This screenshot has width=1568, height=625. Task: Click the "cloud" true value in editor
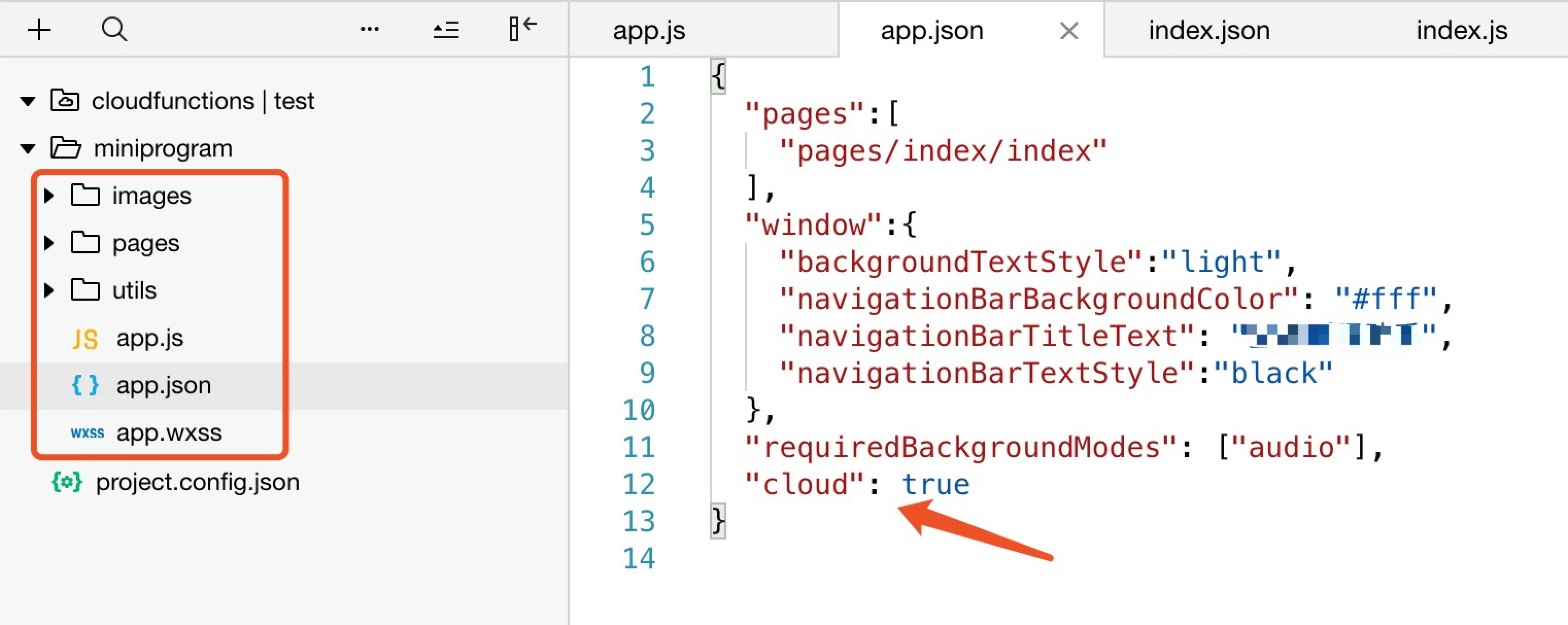pos(935,485)
